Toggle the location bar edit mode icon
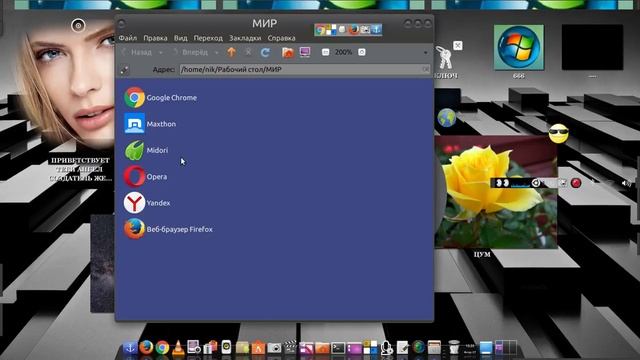The width and height of the screenshot is (640, 360). (124, 70)
